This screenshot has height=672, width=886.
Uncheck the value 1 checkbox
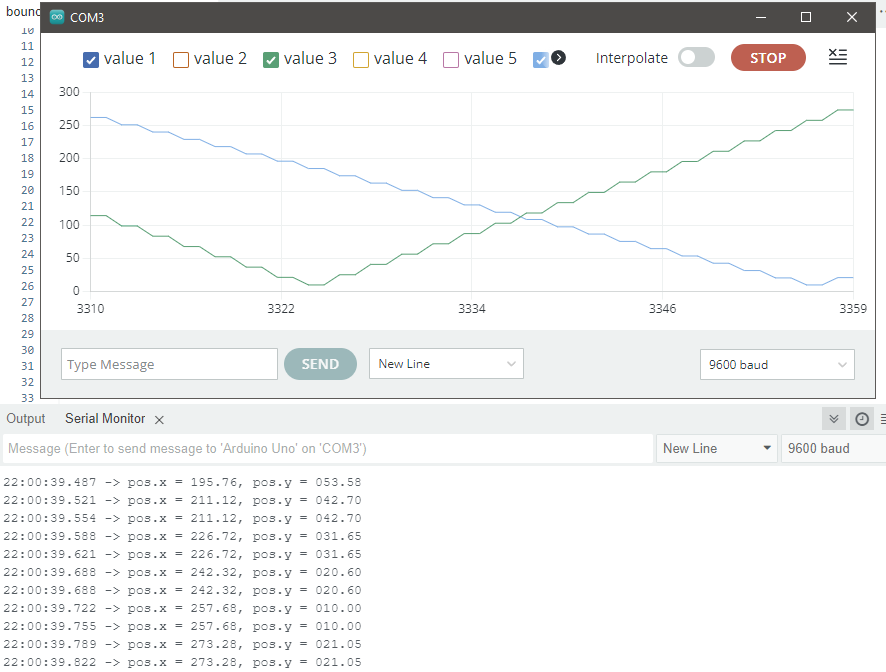(x=91, y=60)
